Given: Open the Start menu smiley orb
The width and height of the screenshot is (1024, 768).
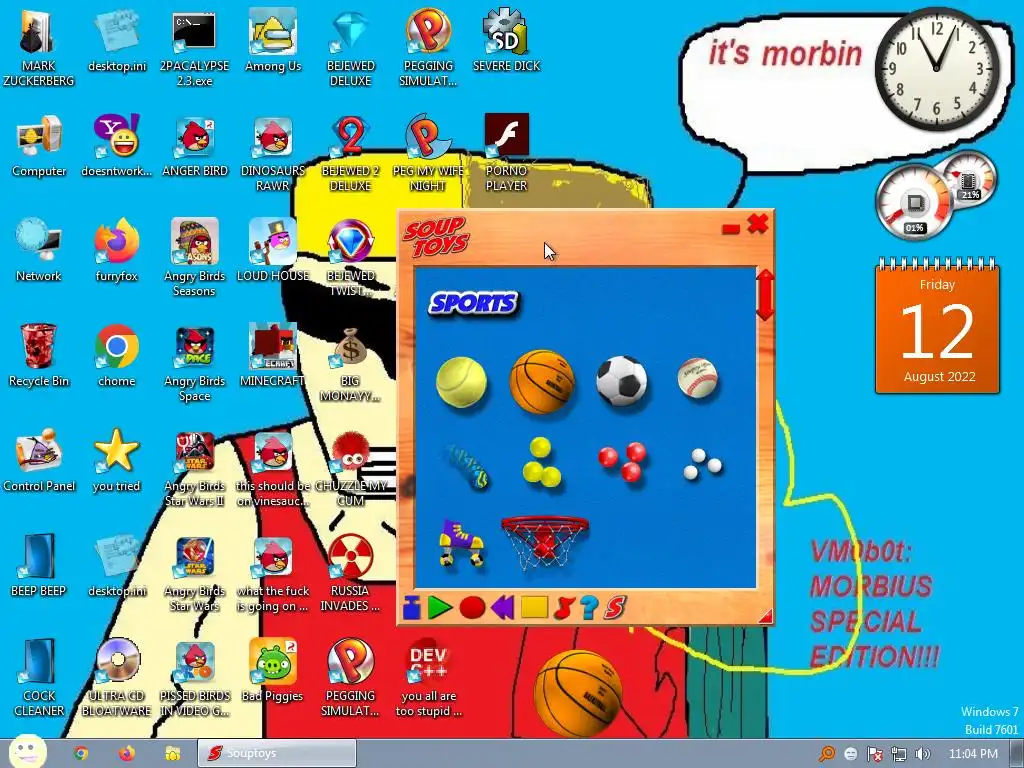Looking at the screenshot, I should (27, 752).
